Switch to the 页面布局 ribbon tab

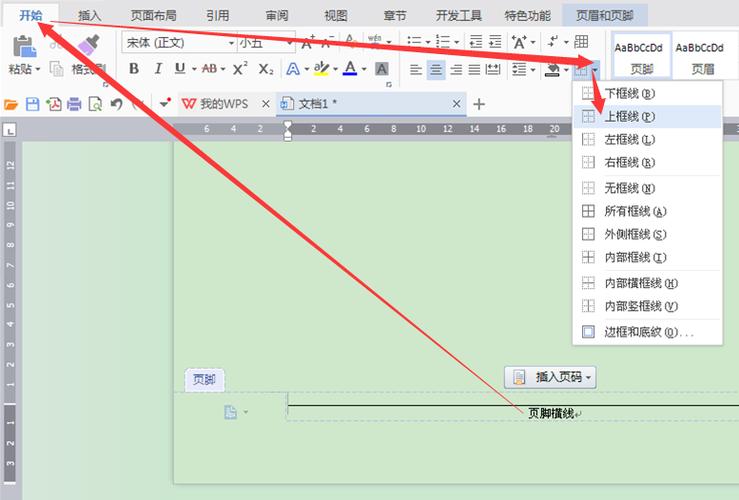click(x=154, y=16)
